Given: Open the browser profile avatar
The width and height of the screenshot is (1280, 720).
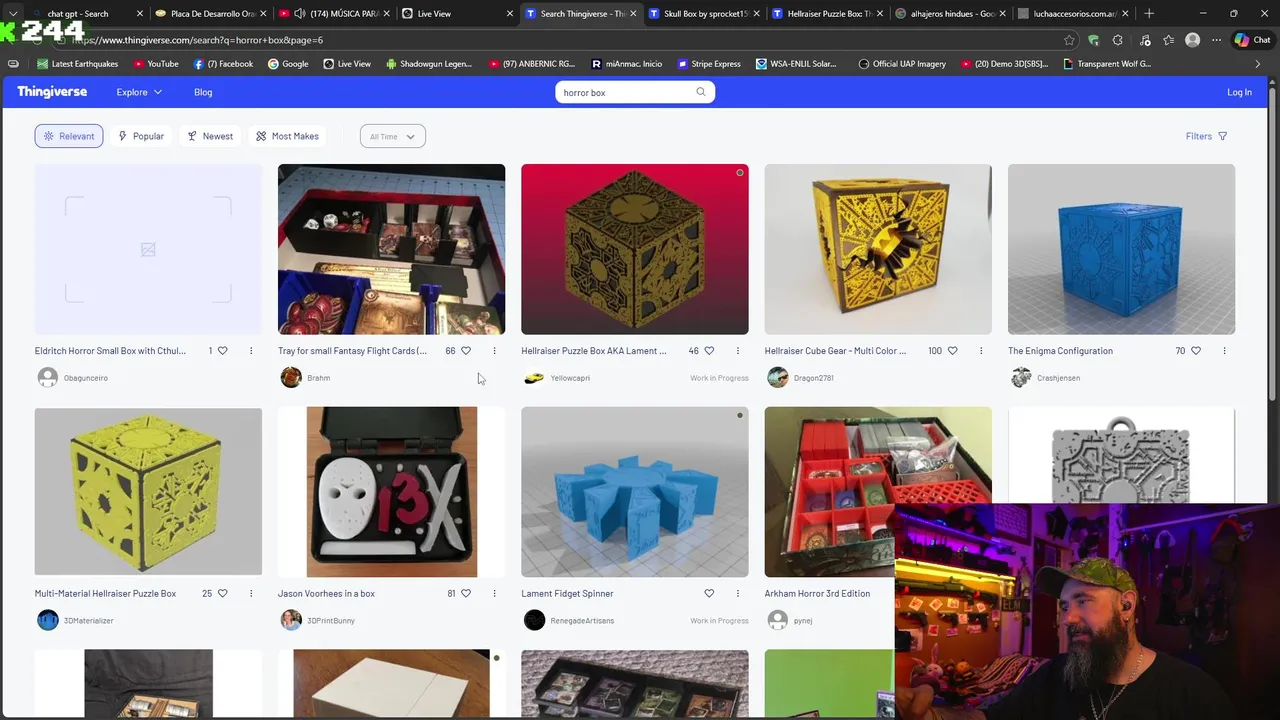Looking at the screenshot, I should [1192, 40].
